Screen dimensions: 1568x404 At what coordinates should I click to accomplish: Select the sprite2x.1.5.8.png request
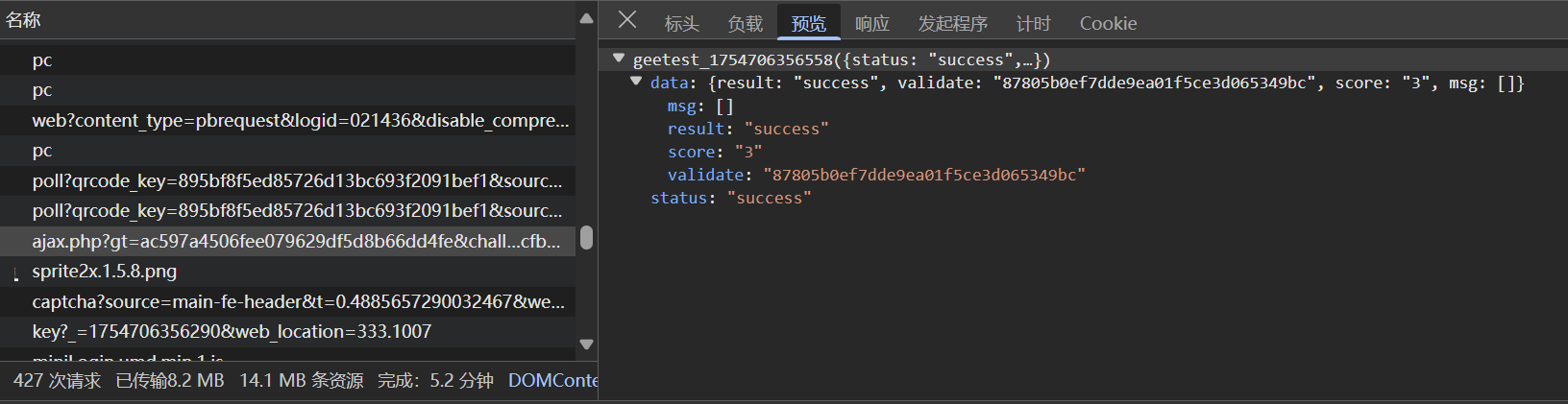(x=105, y=272)
